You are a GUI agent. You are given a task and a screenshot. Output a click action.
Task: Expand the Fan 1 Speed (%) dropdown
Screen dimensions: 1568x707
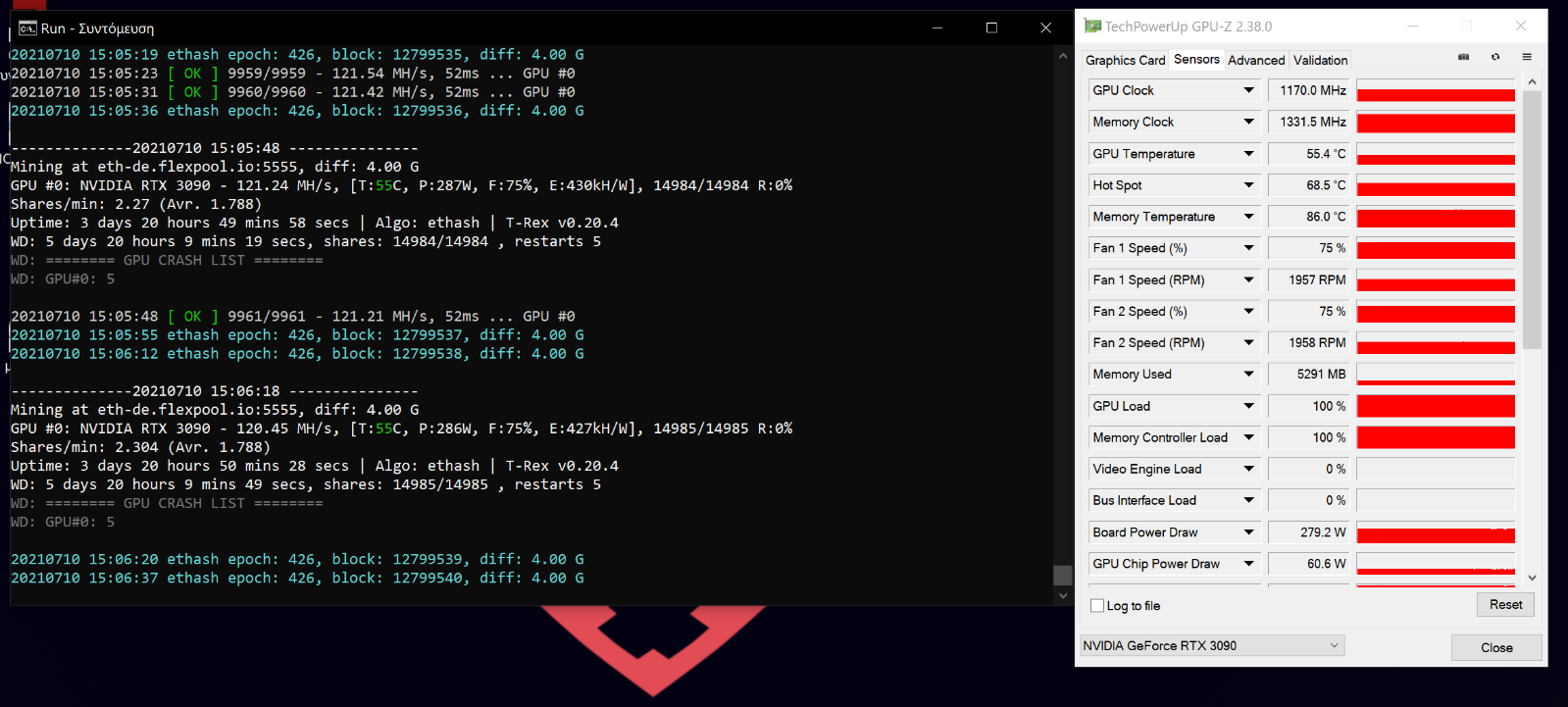[1248, 248]
